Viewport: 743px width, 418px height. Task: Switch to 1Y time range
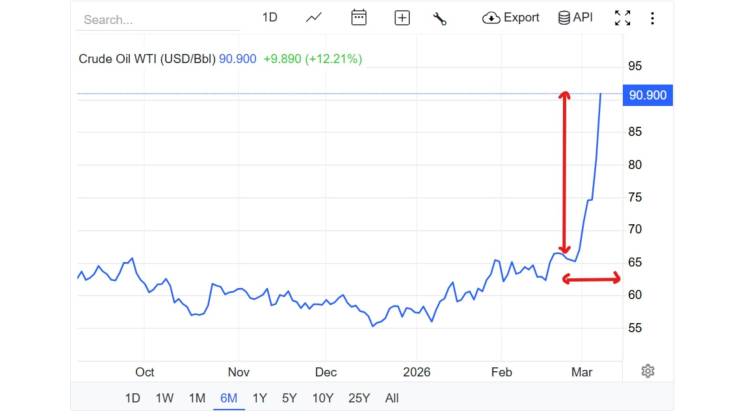coord(260,398)
